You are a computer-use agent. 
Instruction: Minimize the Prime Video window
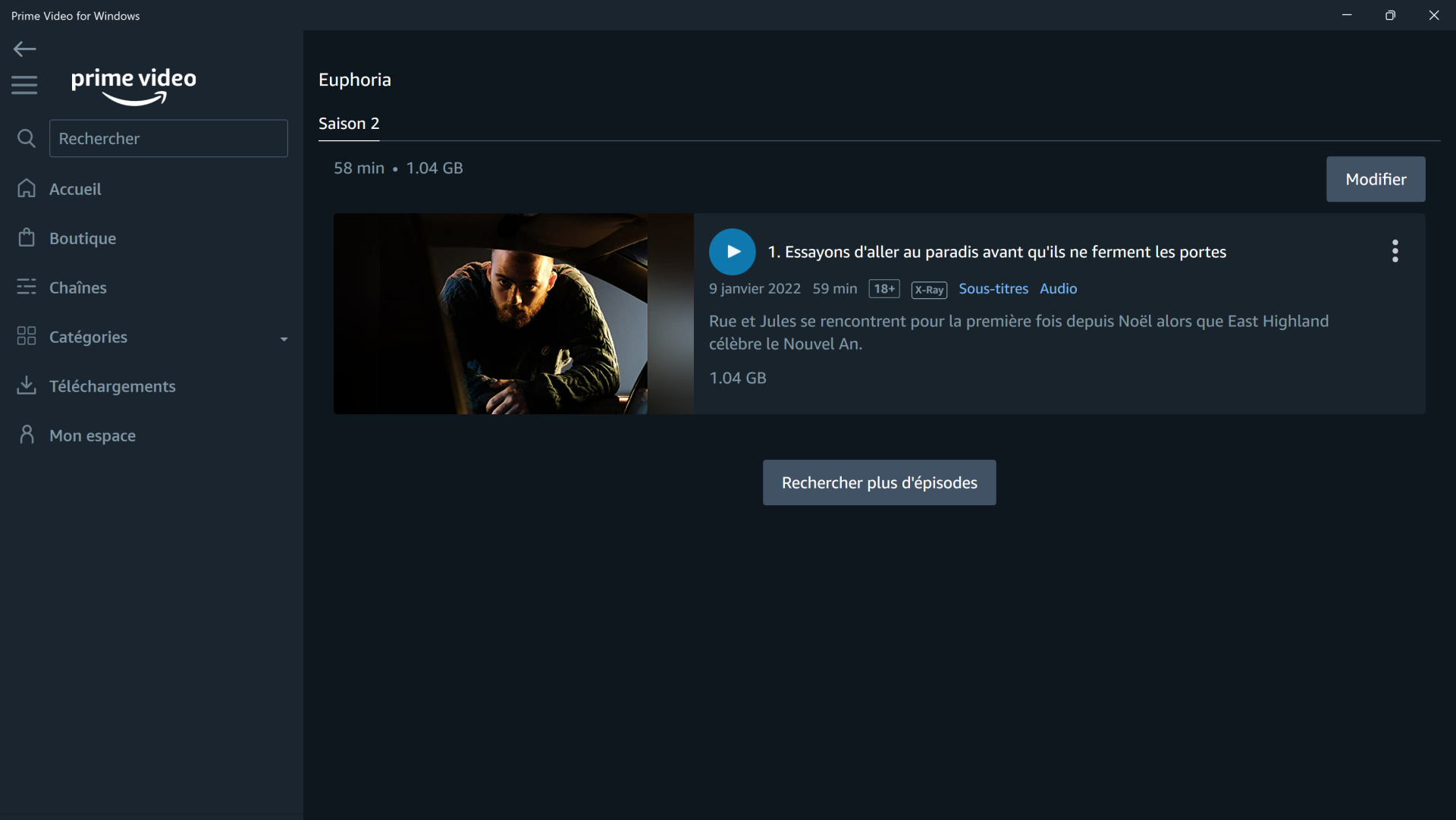pyautogui.click(x=1347, y=15)
